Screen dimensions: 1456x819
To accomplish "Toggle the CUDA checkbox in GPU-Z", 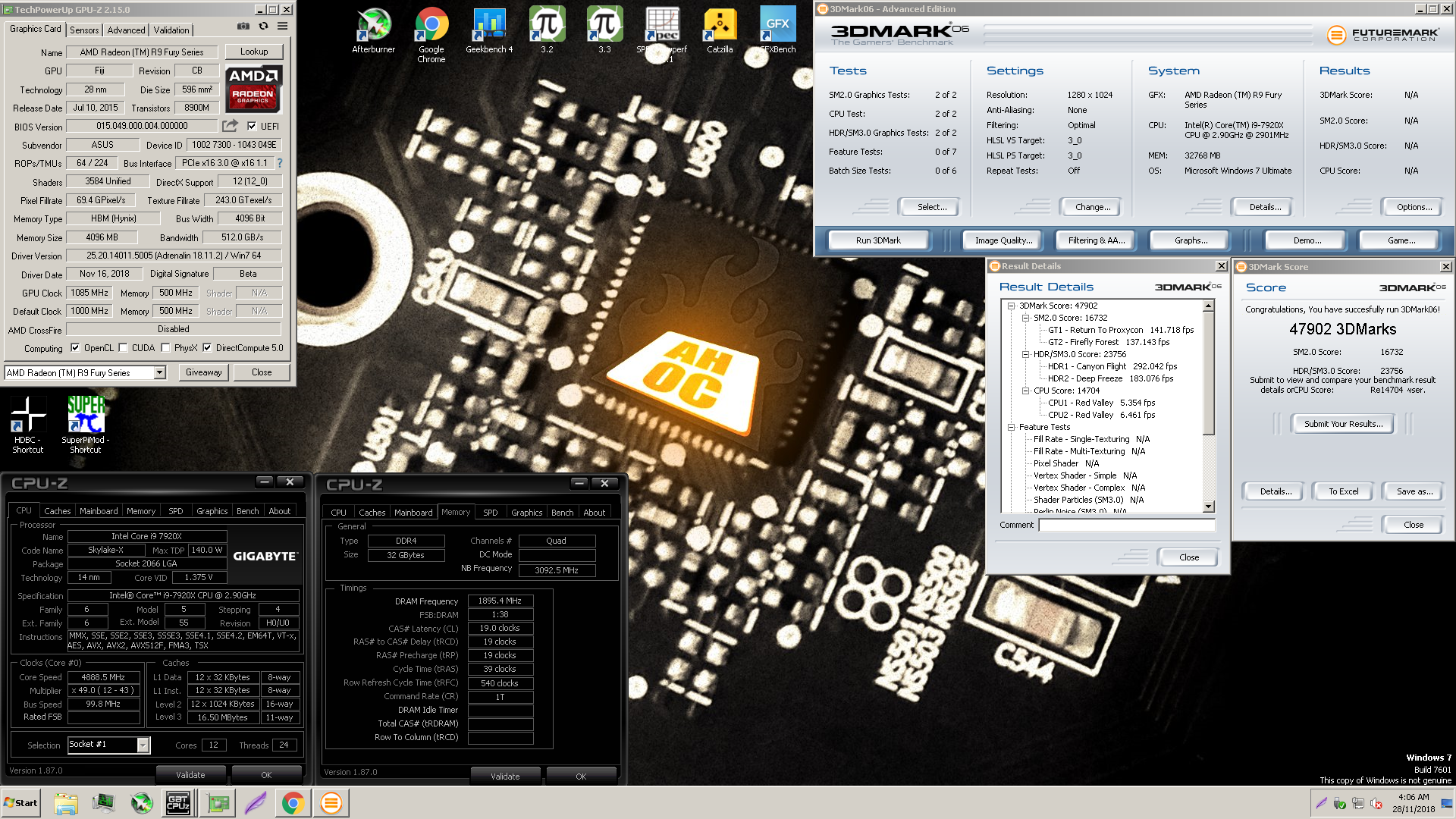I will pos(123,348).
